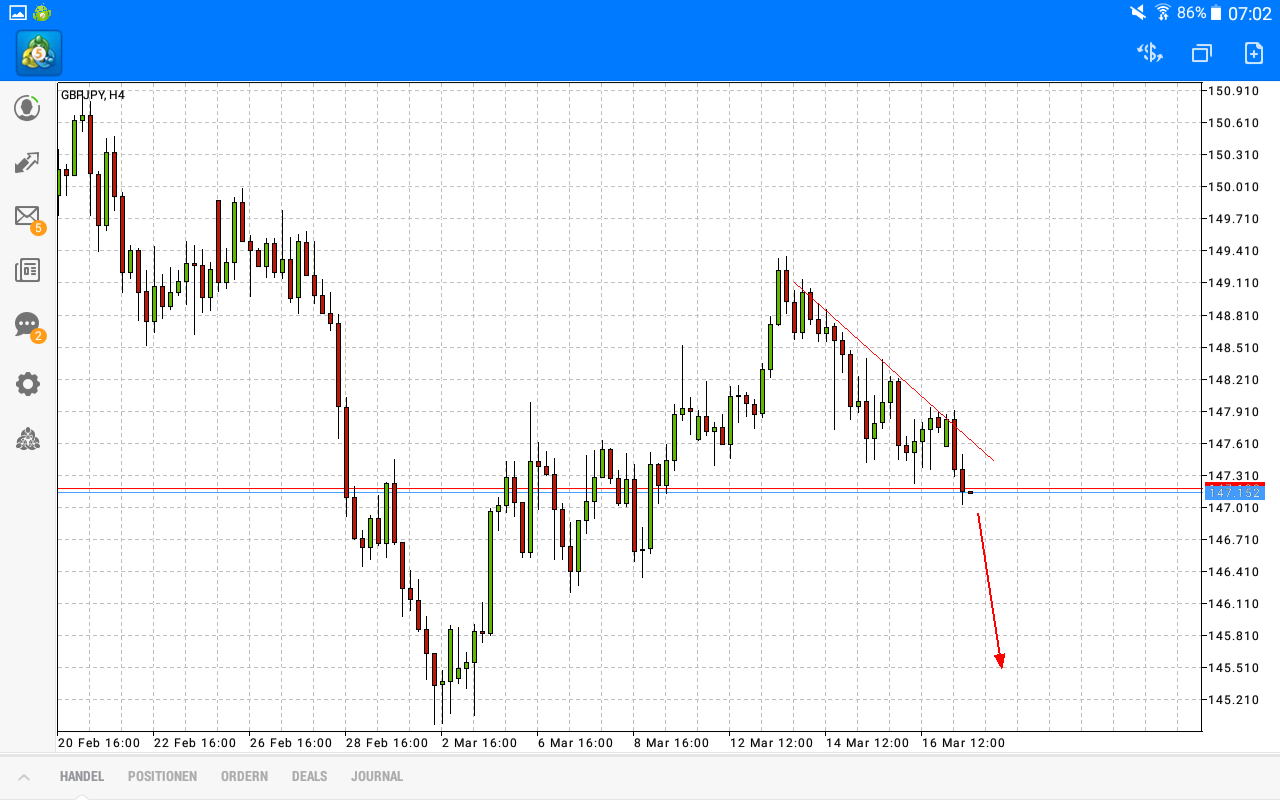Screen dimensions: 1280x800
Task: Open the News section
Action: coord(27,269)
